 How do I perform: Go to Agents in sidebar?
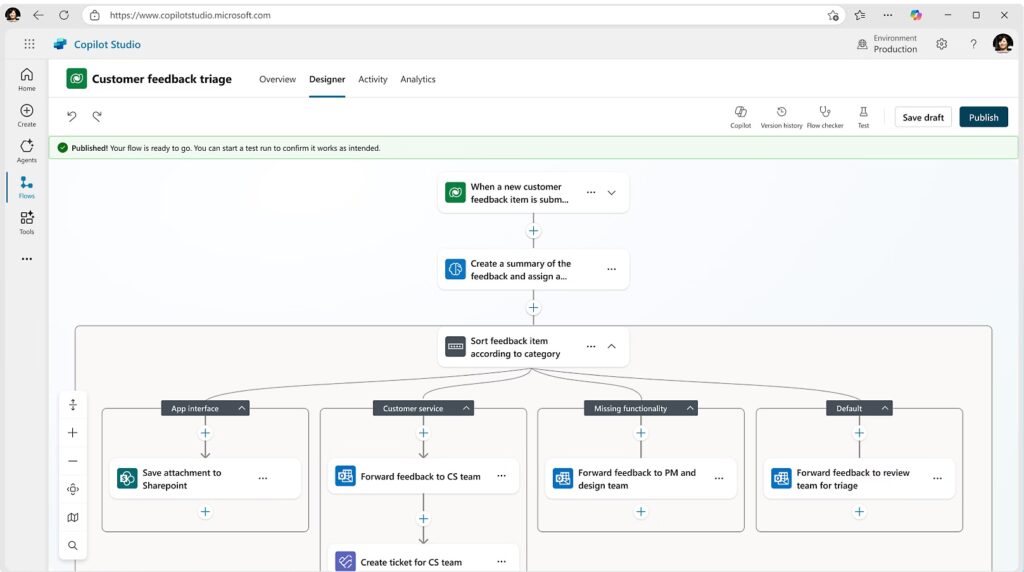(26, 151)
